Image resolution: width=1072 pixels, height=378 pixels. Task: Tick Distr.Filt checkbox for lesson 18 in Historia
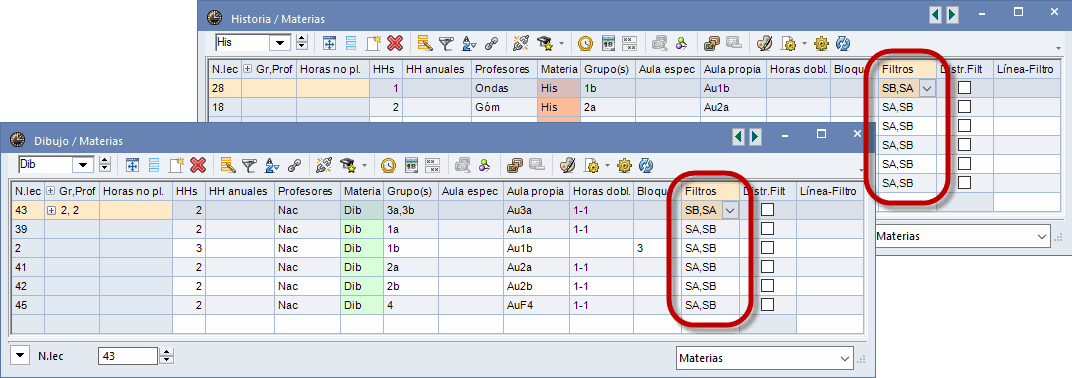click(964, 107)
